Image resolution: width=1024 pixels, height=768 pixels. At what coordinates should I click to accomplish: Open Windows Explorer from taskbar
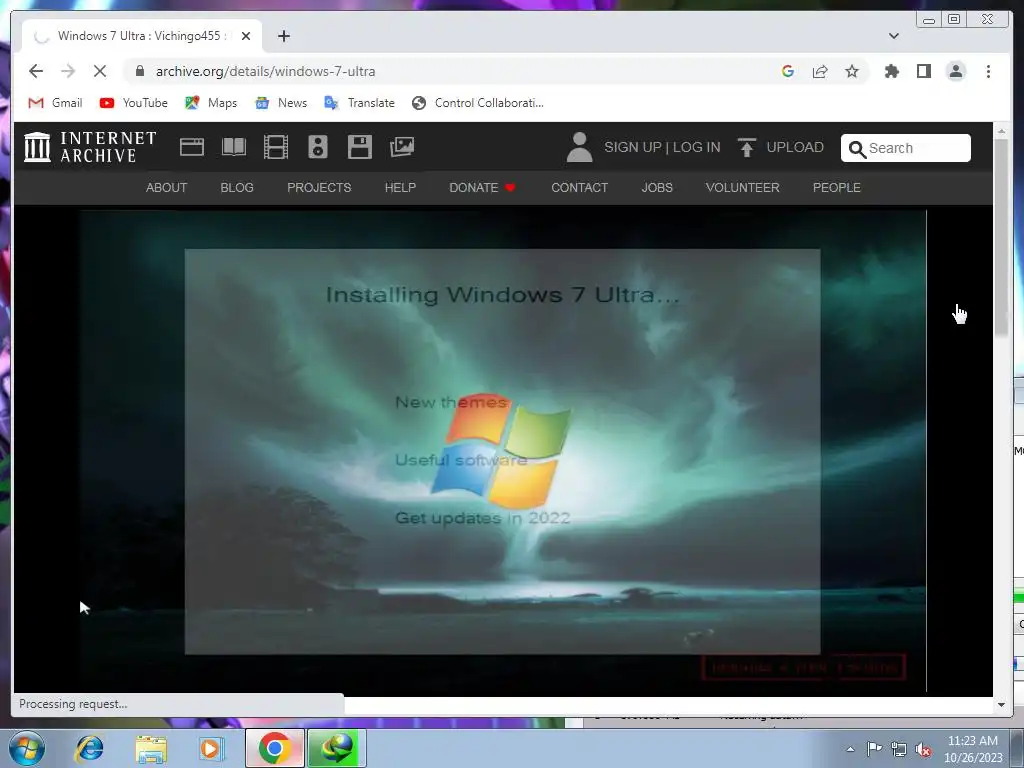point(151,748)
